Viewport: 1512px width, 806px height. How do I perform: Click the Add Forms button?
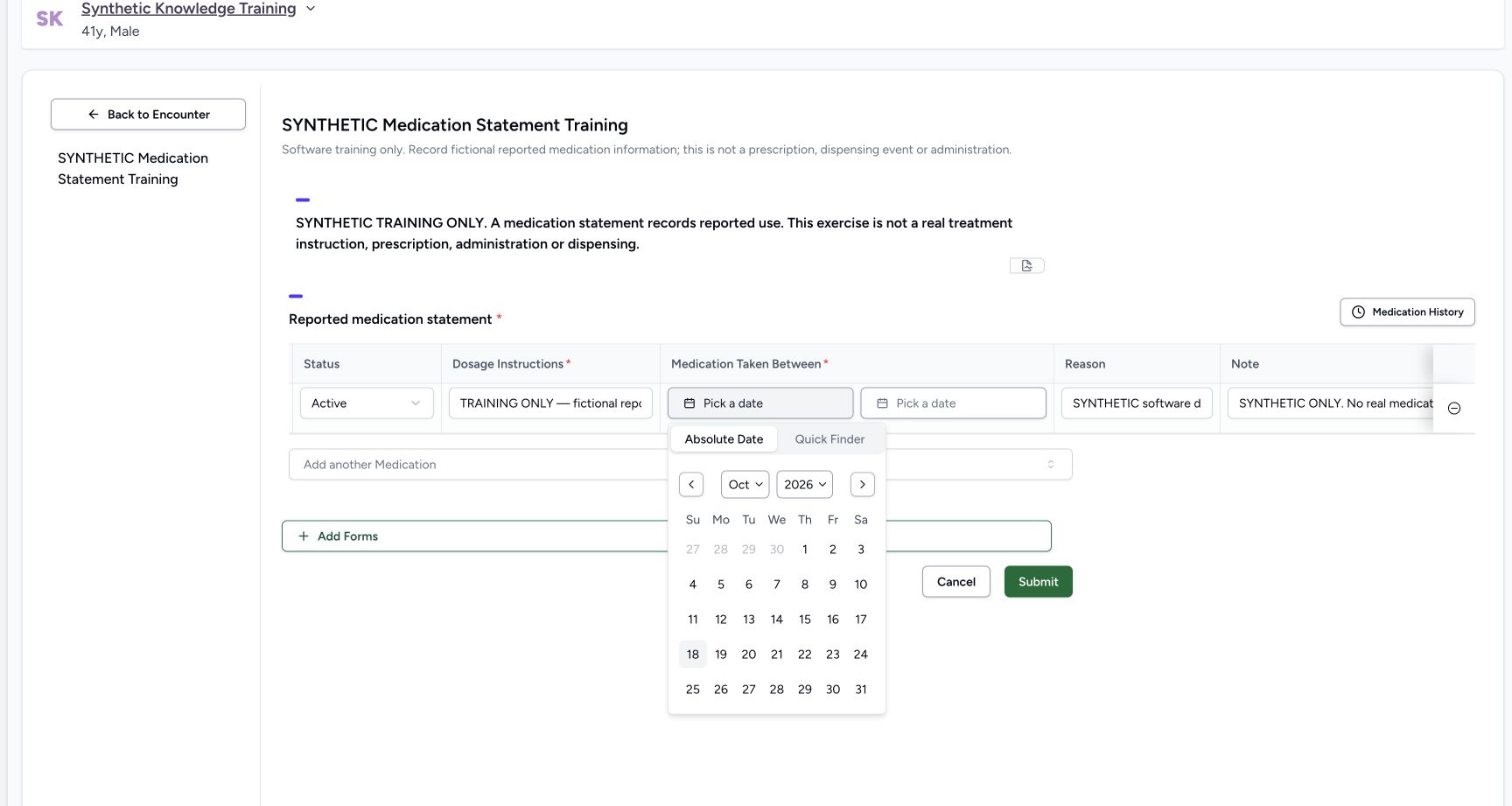coord(666,536)
